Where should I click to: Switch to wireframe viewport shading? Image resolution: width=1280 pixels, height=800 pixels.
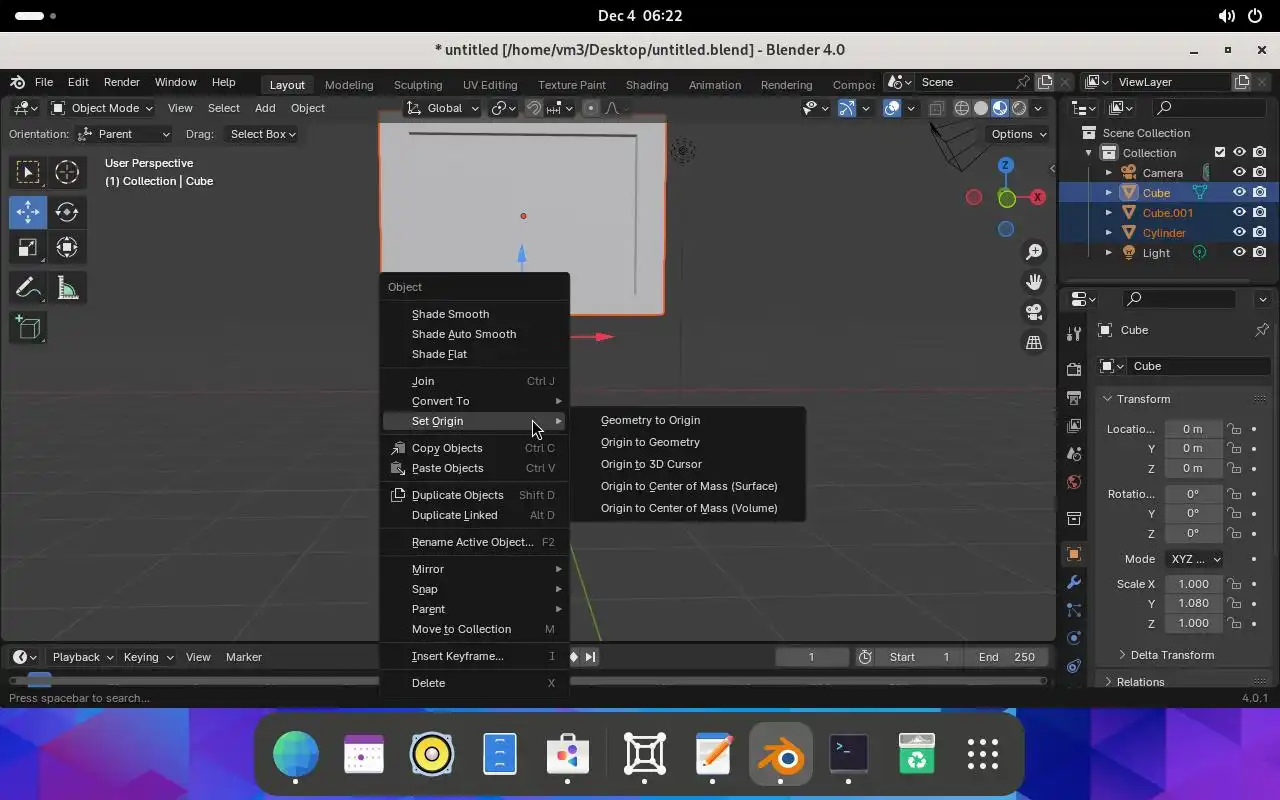pyautogui.click(x=962, y=108)
